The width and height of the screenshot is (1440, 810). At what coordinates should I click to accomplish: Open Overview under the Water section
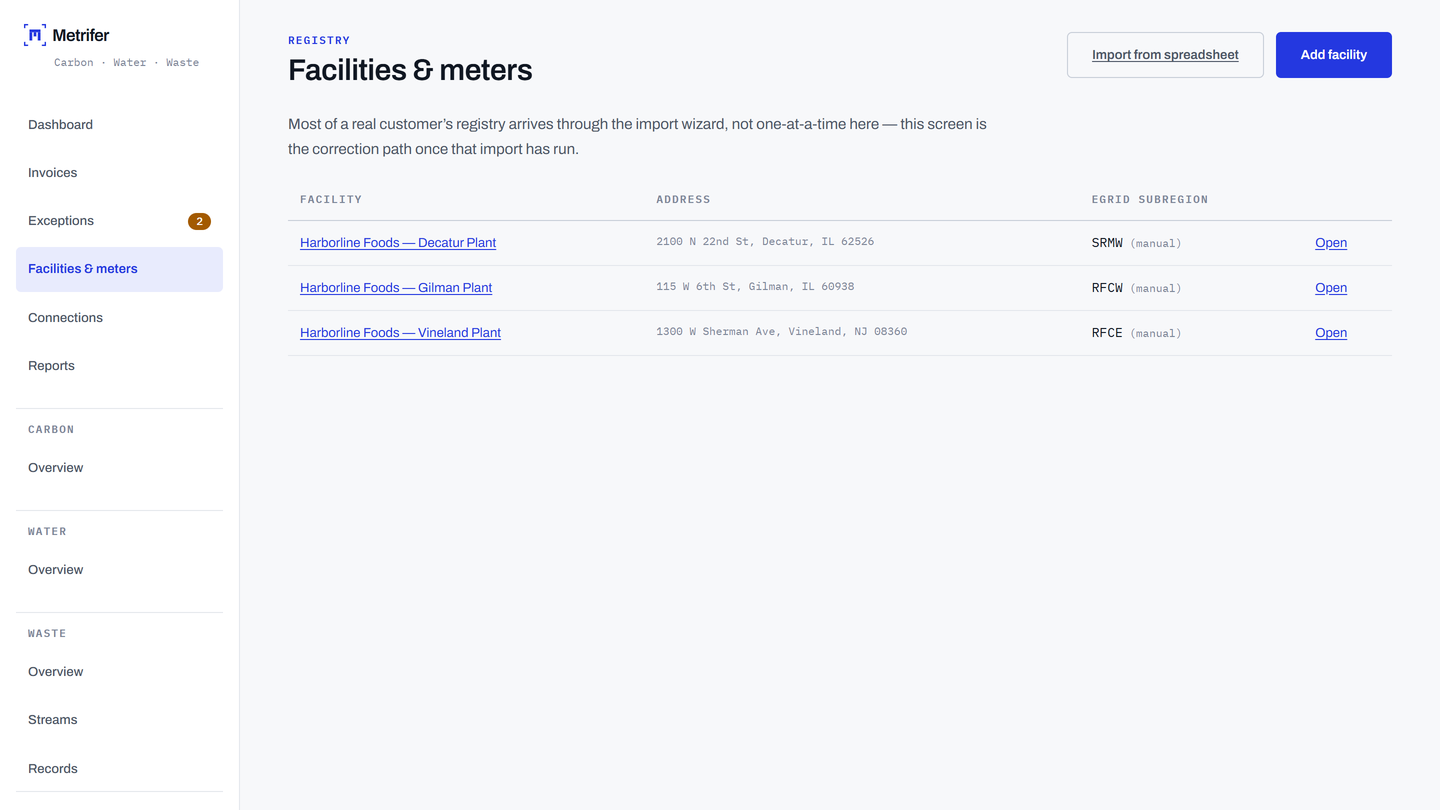[119, 570]
